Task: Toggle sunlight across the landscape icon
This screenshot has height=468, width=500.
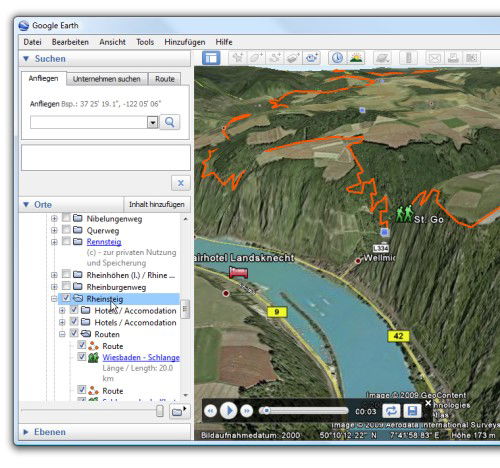Action: click(356, 58)
